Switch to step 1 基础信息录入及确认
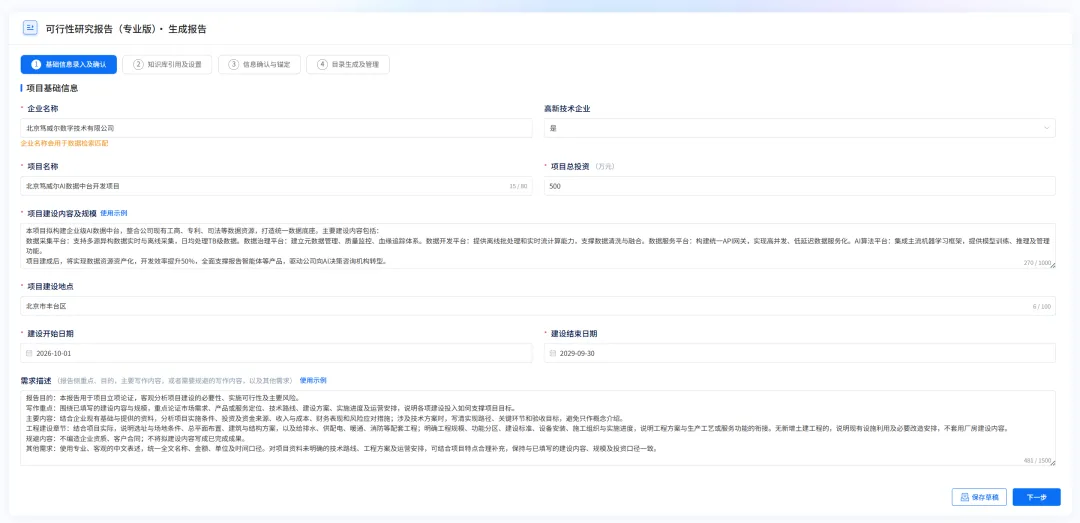Screen dimensions: 1080x523 point(69,64)
